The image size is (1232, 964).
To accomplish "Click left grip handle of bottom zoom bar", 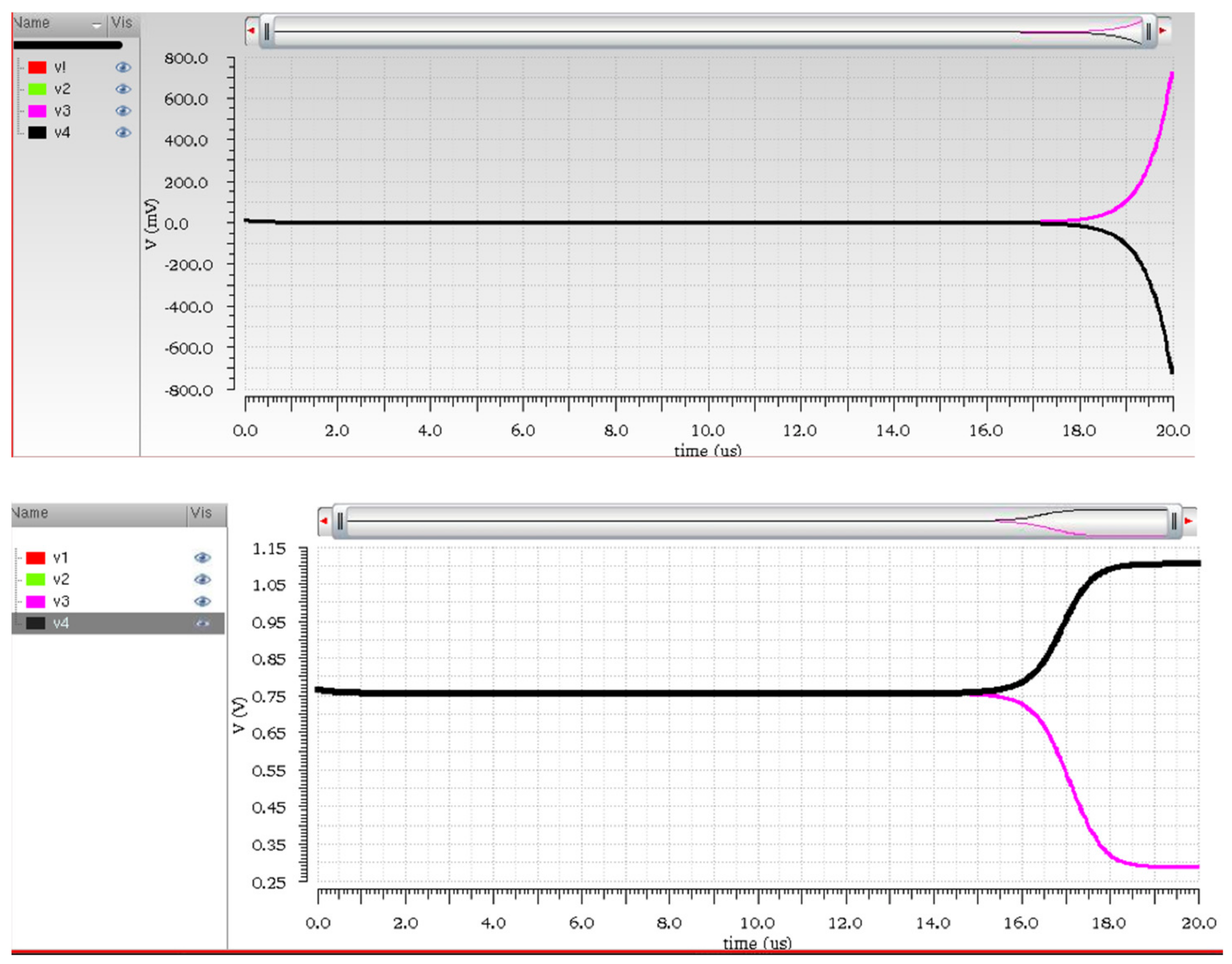I will click(x=340, y=521).
